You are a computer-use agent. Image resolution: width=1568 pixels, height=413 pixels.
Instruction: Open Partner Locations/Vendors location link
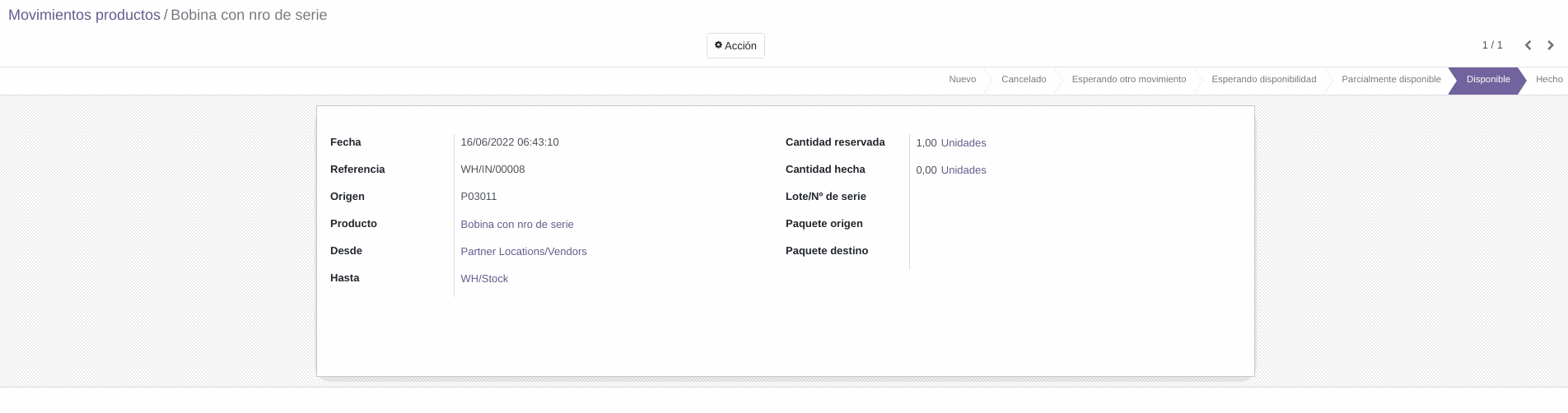click(524, 252)
